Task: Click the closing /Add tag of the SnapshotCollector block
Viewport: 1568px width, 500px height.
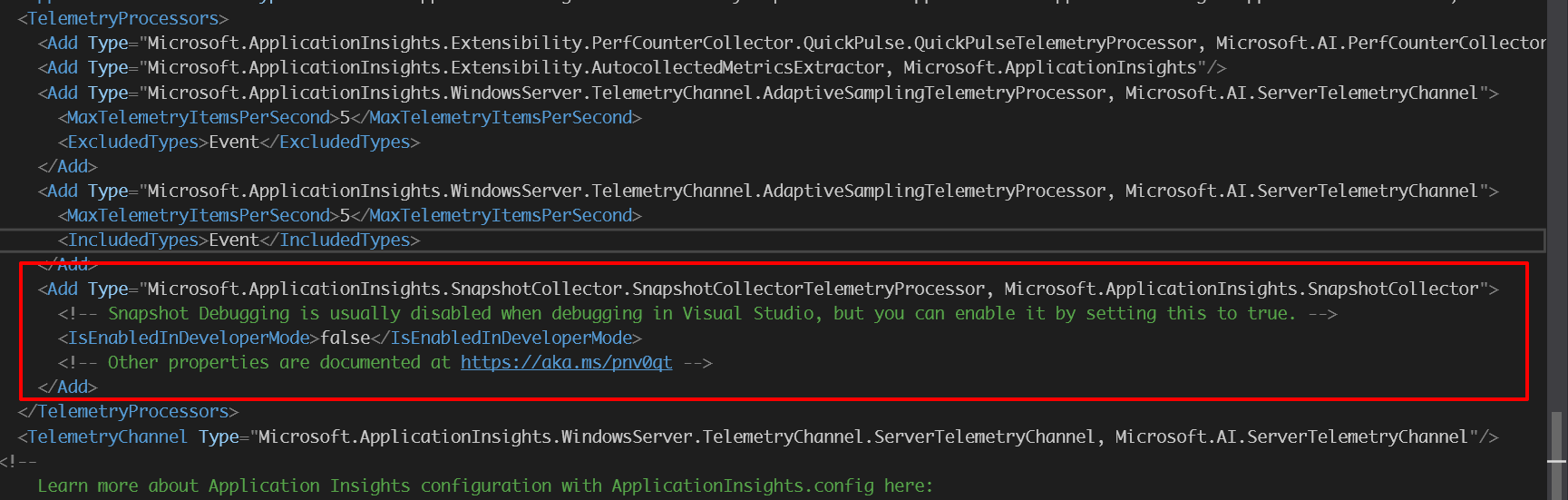Action: point(67,387)
